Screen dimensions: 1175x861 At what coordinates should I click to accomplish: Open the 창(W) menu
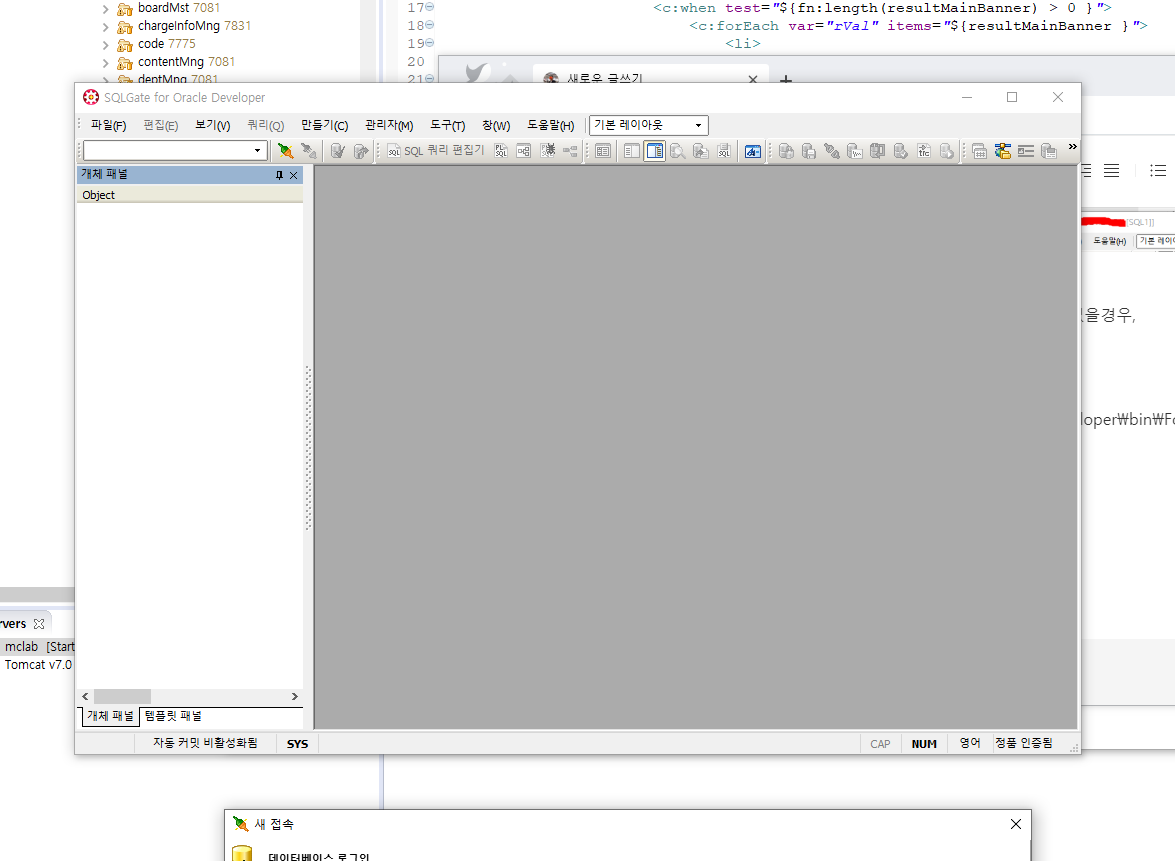496,125
